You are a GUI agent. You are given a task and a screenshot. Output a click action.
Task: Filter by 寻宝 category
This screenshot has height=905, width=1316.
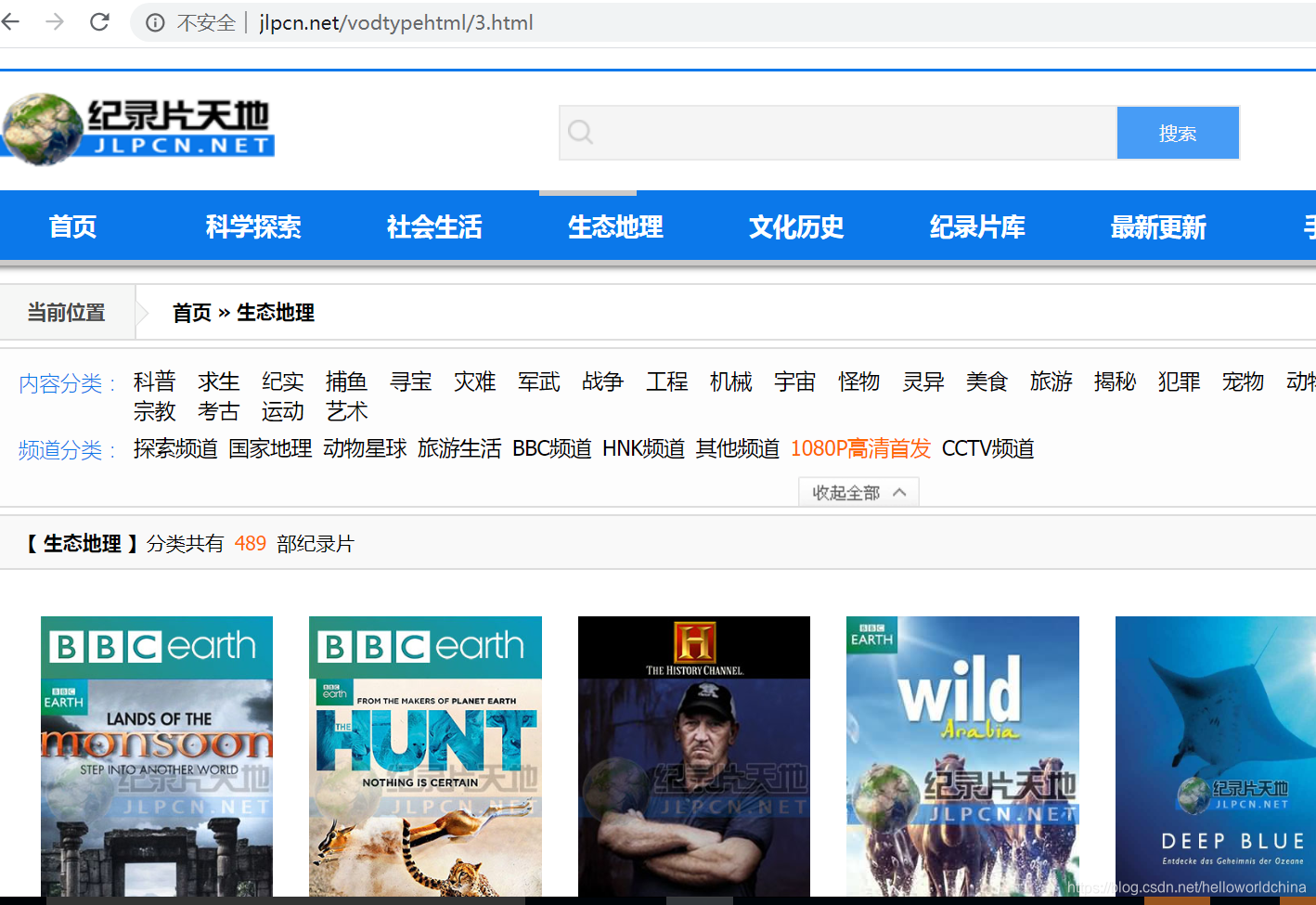coord(410,381)
